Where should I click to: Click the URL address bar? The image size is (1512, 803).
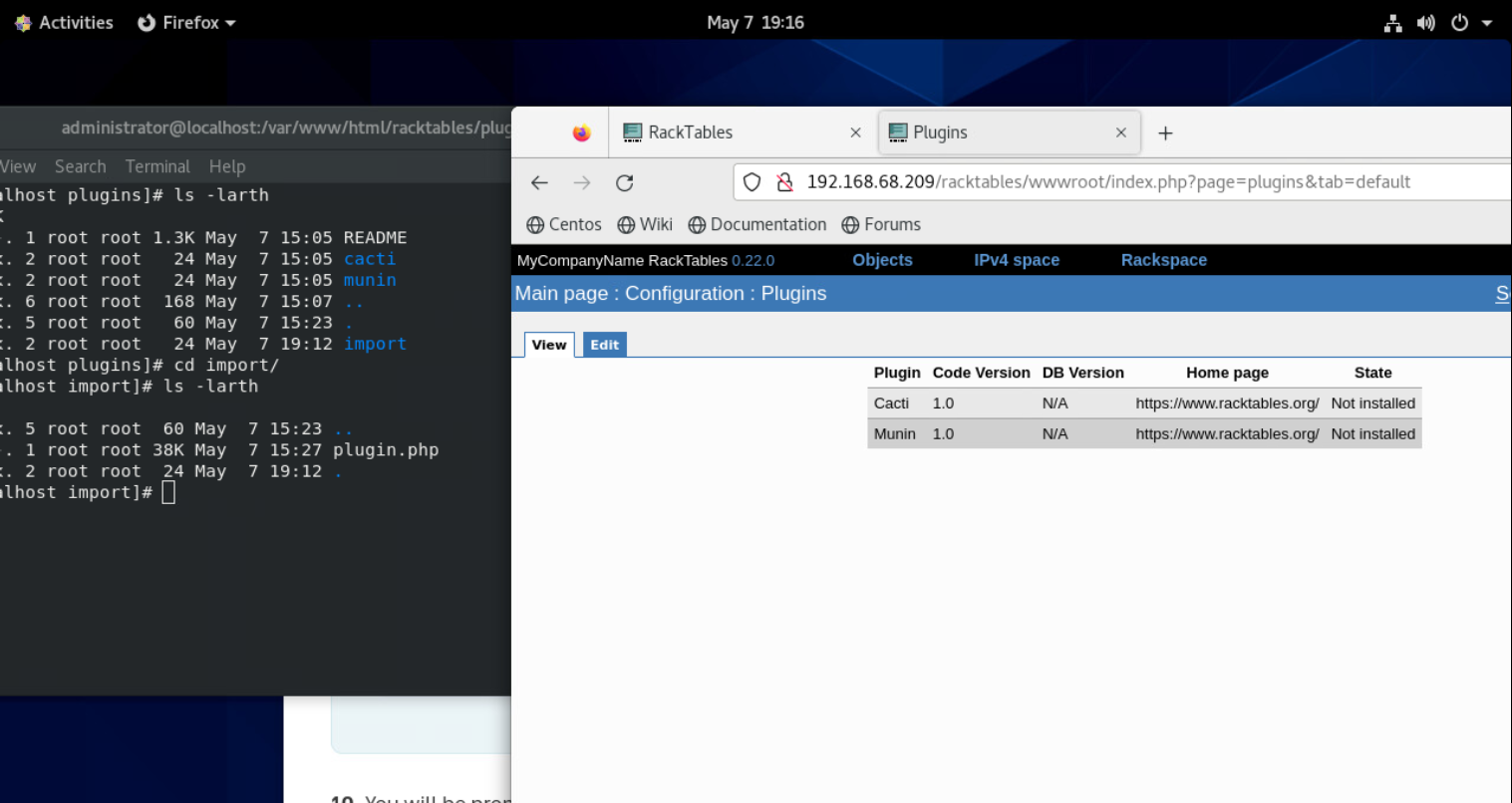coord(1106,182)
